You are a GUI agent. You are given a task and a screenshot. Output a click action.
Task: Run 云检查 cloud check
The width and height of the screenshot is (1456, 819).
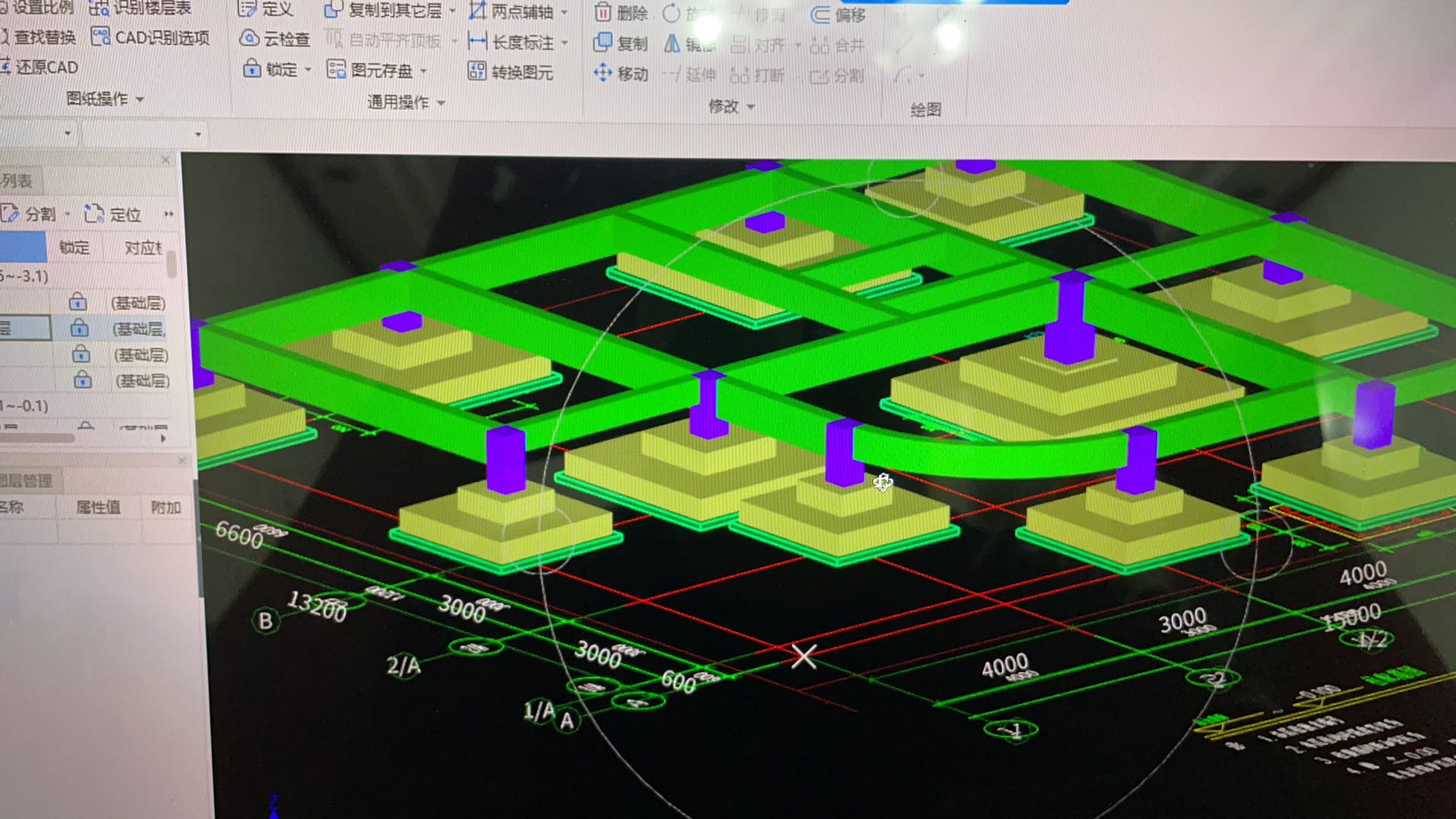[275, 39]
